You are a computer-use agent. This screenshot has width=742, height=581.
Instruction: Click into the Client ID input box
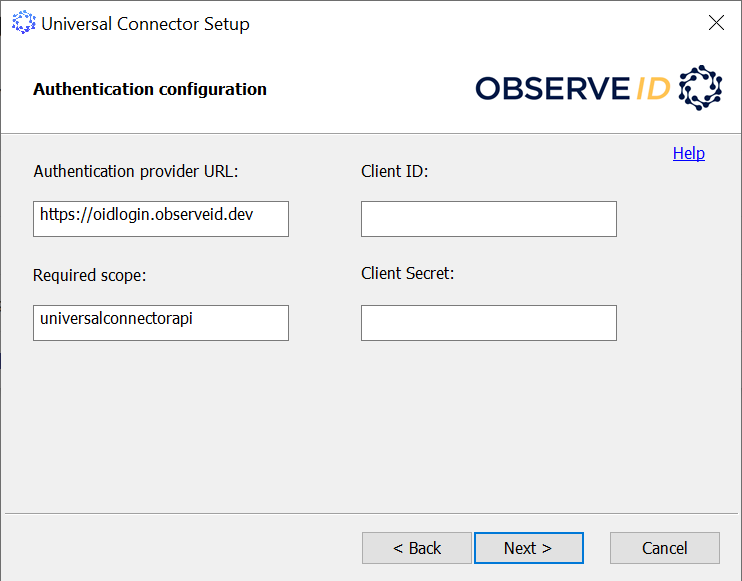coord(488,219)
